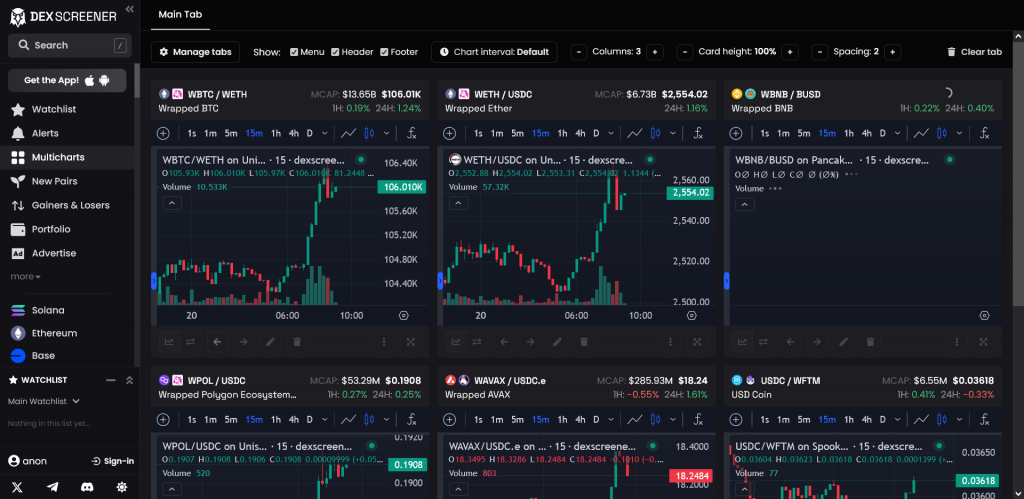Image resolution: width=1024 pixels, height=499 pixels.
Task: Minimize the Watchlist panel with dash icon
Action: (x=111, y=380)
